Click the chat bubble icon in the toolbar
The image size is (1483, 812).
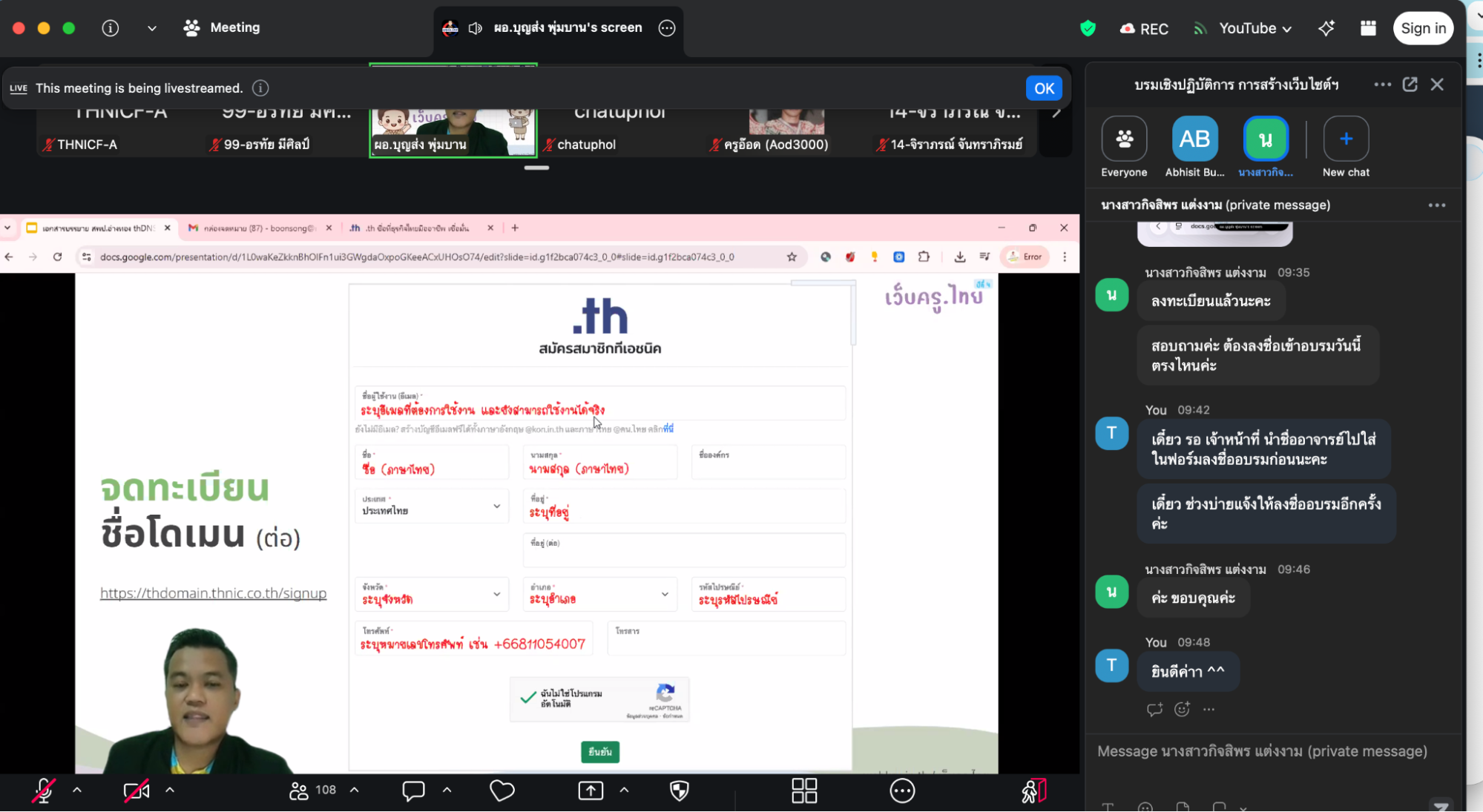pyautogui.click(x=413, y=790)
